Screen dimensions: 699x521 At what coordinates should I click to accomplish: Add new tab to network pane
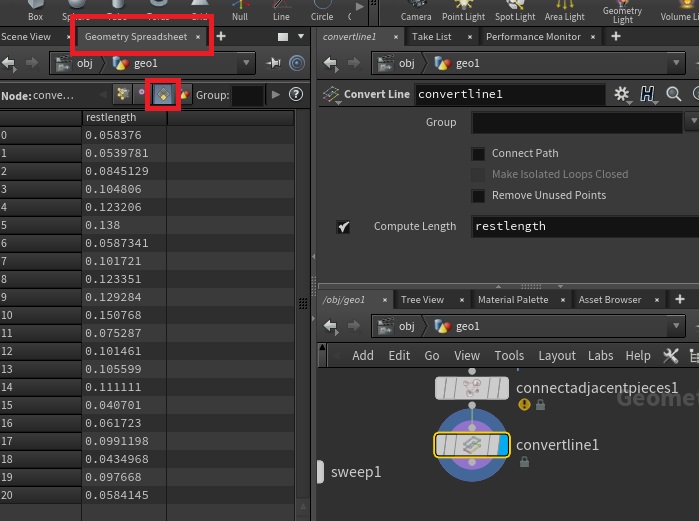pyautogui.click(x=680, y=299)
